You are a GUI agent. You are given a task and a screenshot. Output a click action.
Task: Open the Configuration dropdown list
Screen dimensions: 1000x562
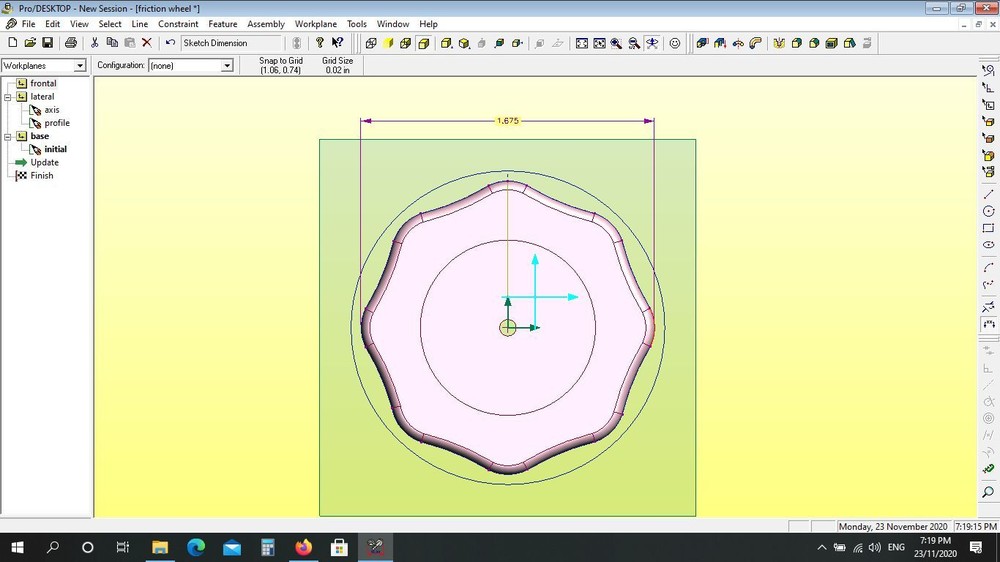tap(227, 66)
